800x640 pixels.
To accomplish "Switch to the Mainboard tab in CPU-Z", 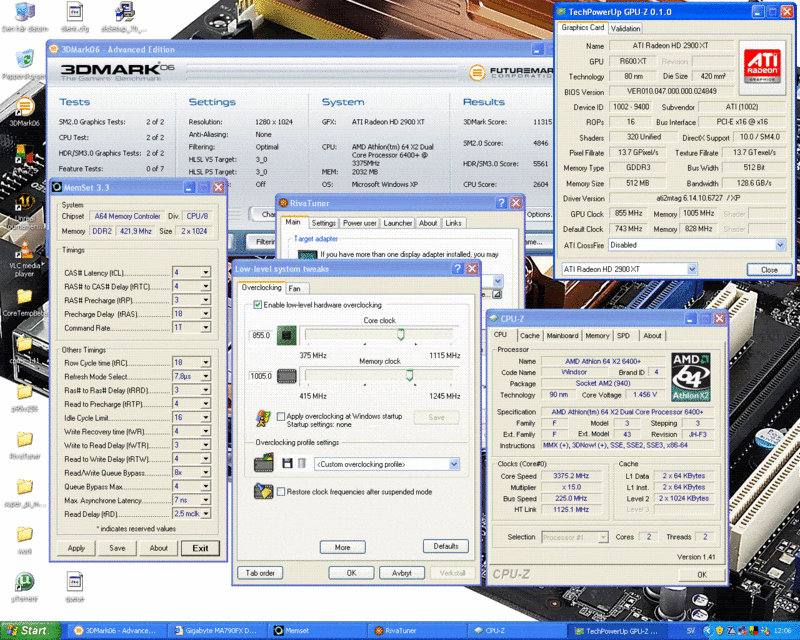I will coord(562,336).
